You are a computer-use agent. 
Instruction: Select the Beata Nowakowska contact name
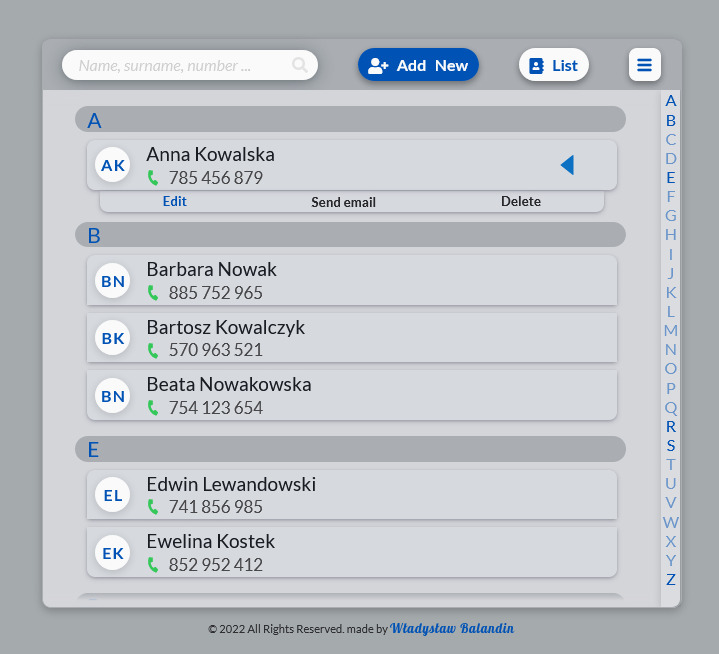[x=229, y=384]
